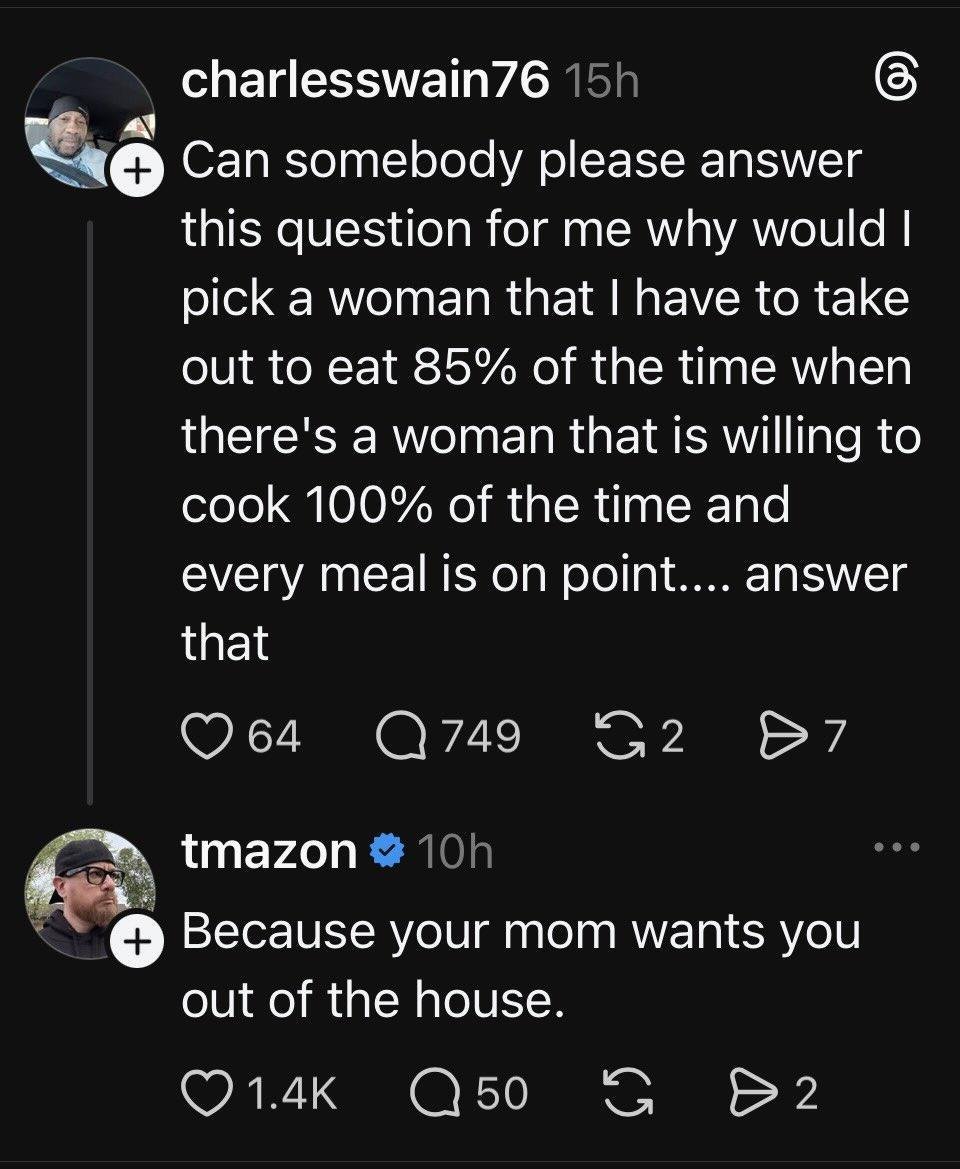
Task: Open charlesswain76's profile from username
Action: click(365, 82)
